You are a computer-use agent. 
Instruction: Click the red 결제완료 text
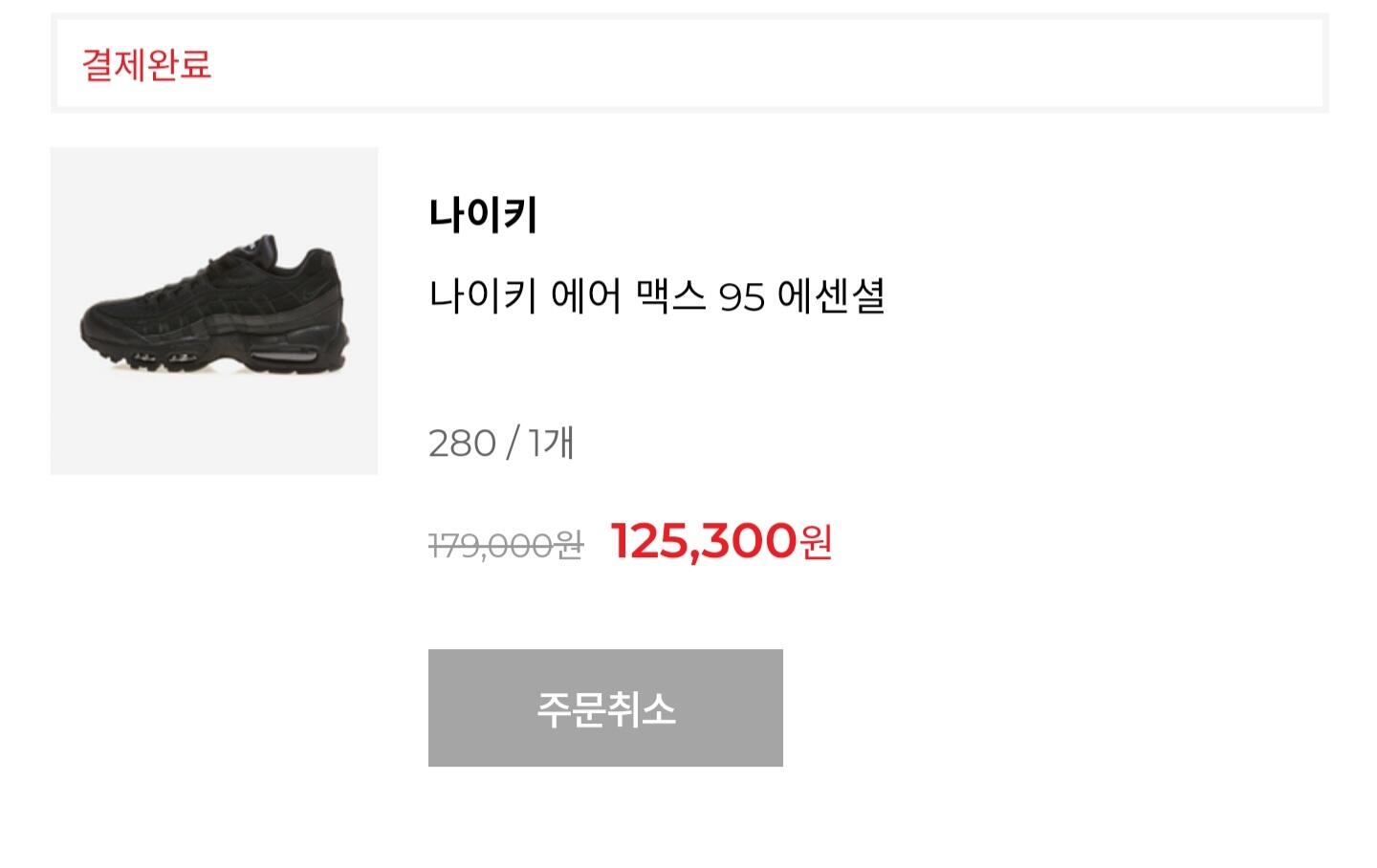tap(146, 64)
